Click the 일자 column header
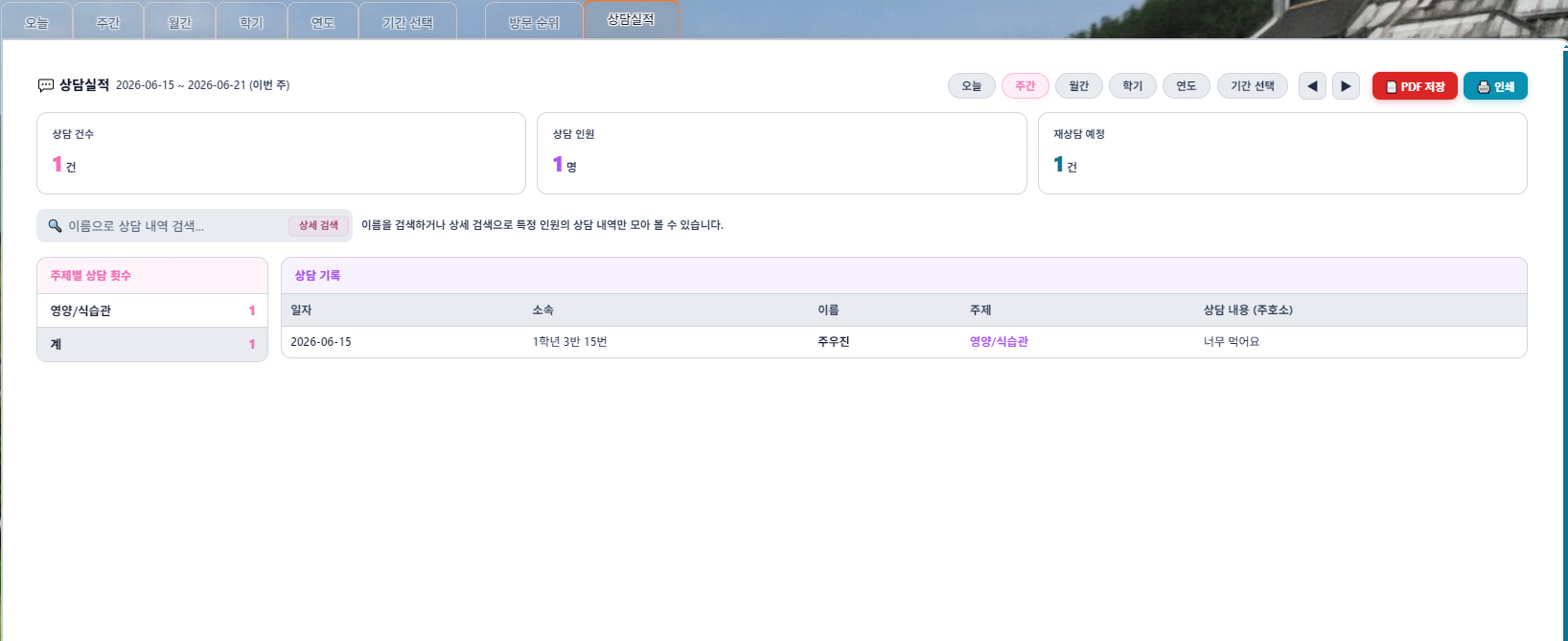The height and width of the screenshot is (641, 1568). point(301,310)
